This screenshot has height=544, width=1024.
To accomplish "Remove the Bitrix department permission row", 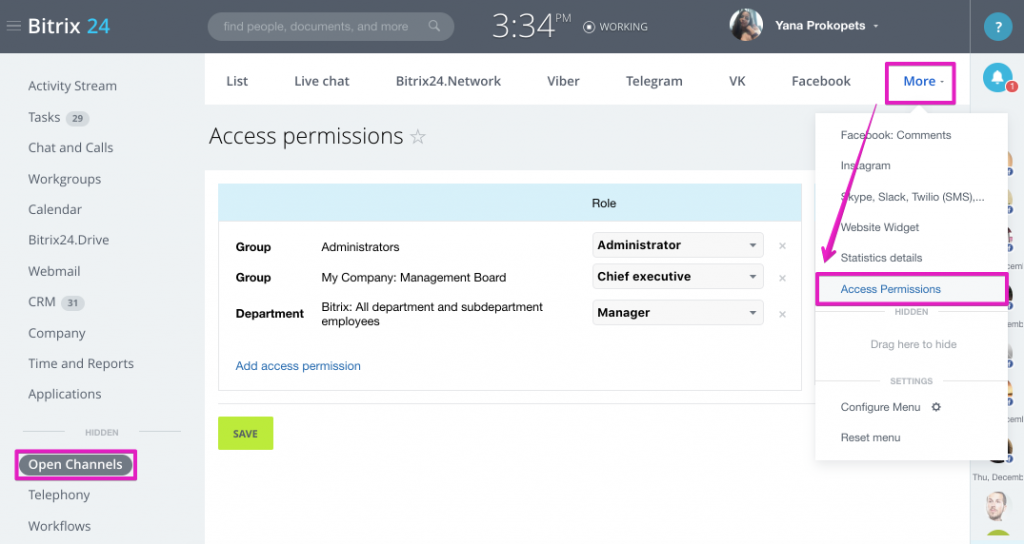I will [782, 315].
